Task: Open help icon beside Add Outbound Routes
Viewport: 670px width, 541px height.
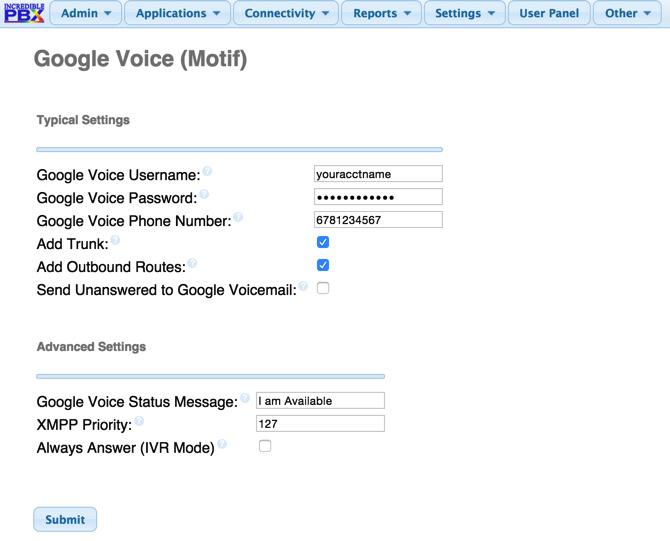Action: [192, 263]
